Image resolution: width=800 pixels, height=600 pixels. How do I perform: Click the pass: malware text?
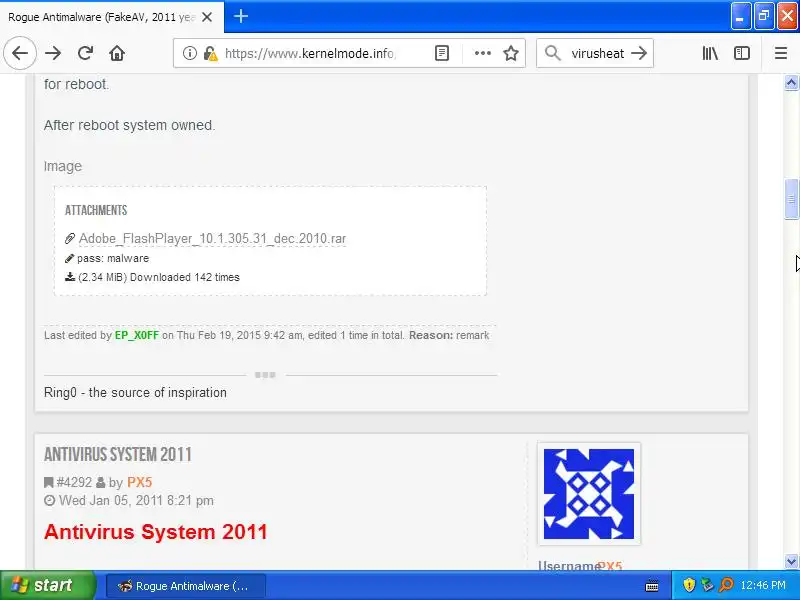click(113, 258)
